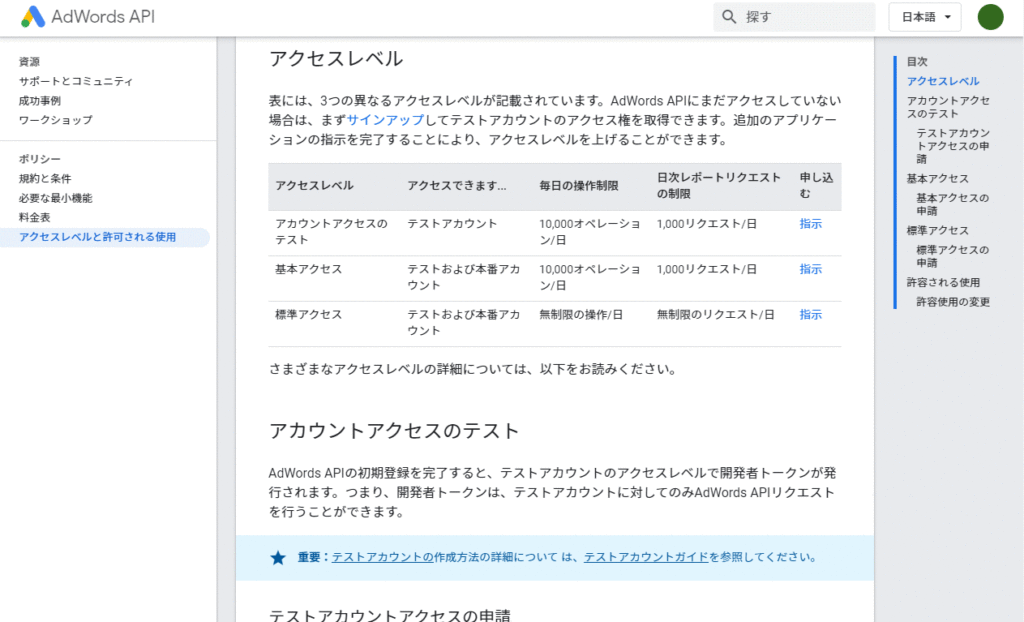
Task: Focus the 探す search field
Action: tap(794, 17)
